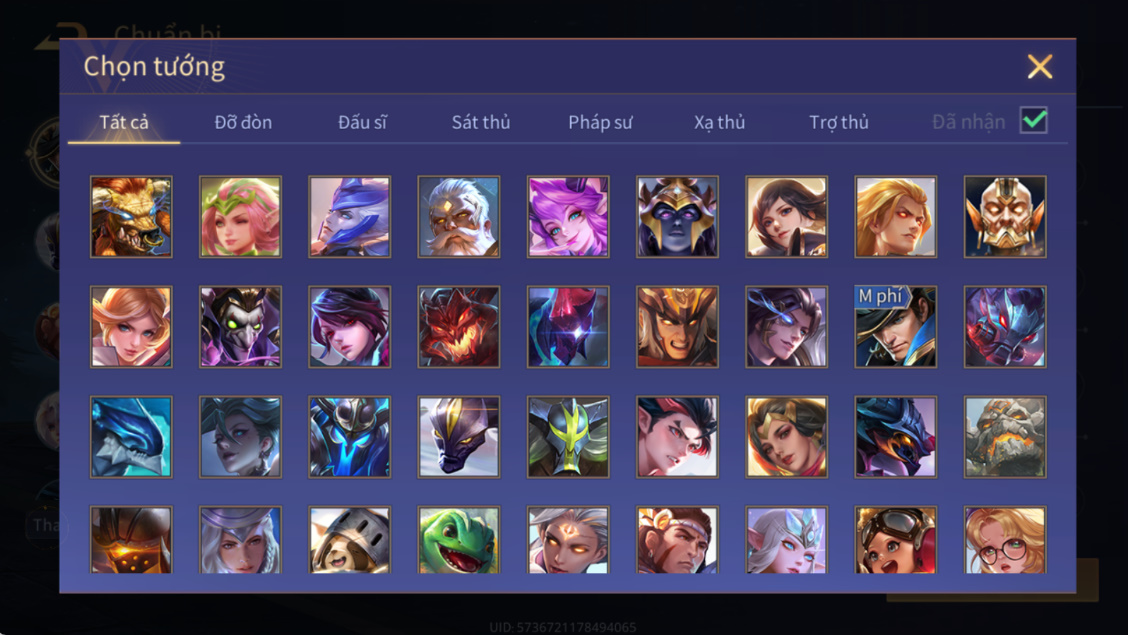1128x635 pixels.
Task: Choose the red demon face hero
Action: tap(459, 326)
